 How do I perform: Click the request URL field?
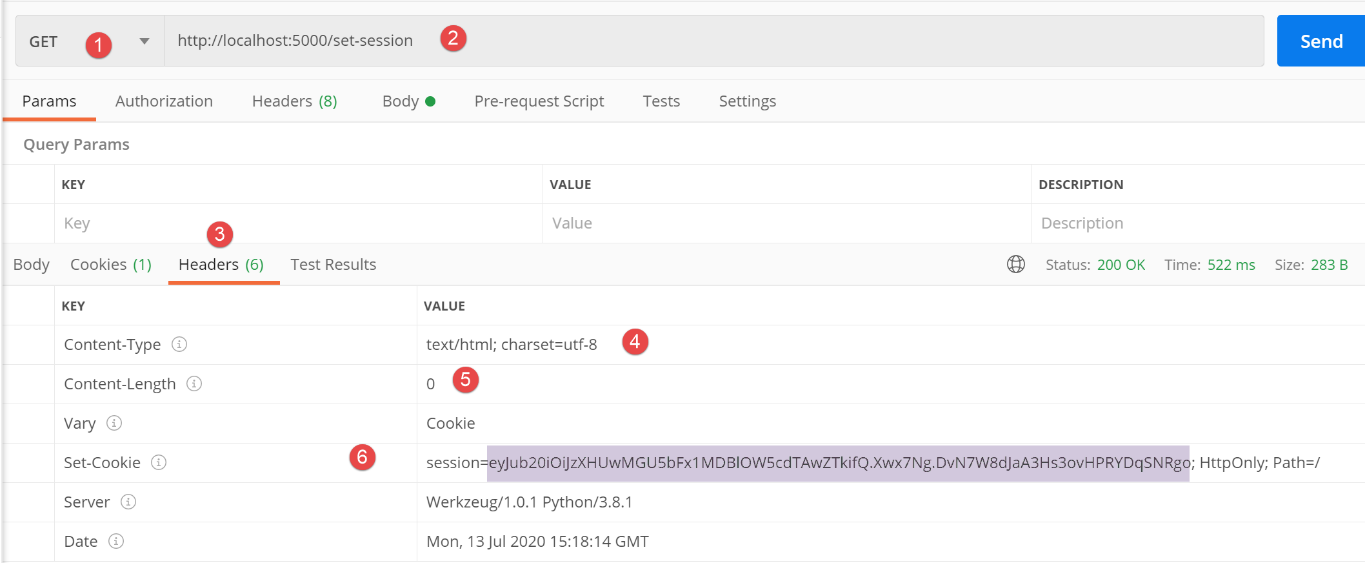pyautogui.click(x=700, y=41)
